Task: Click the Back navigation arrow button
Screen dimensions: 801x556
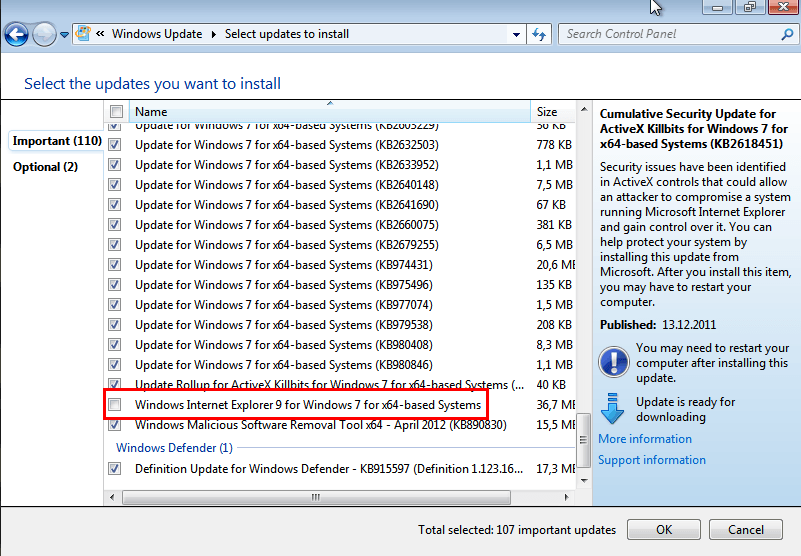Action: pyautogui.click(x=16, y=35)
